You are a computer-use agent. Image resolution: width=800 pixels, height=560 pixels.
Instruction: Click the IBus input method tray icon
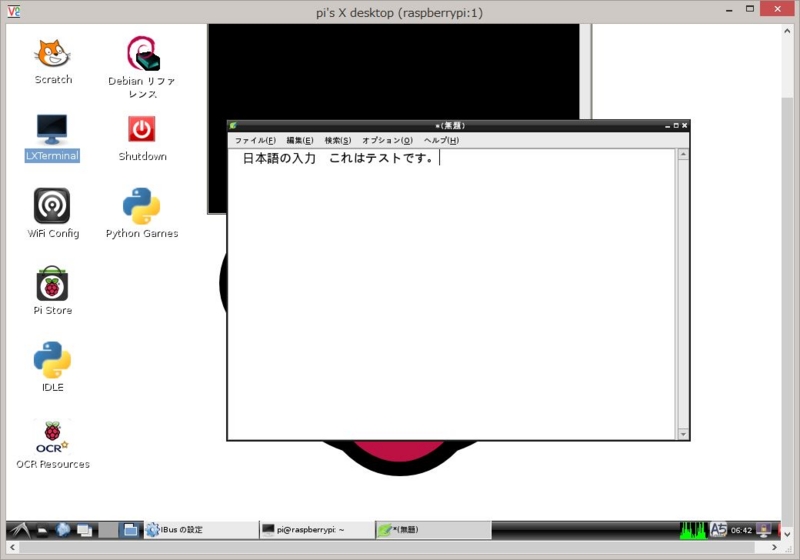pos(718,530)
